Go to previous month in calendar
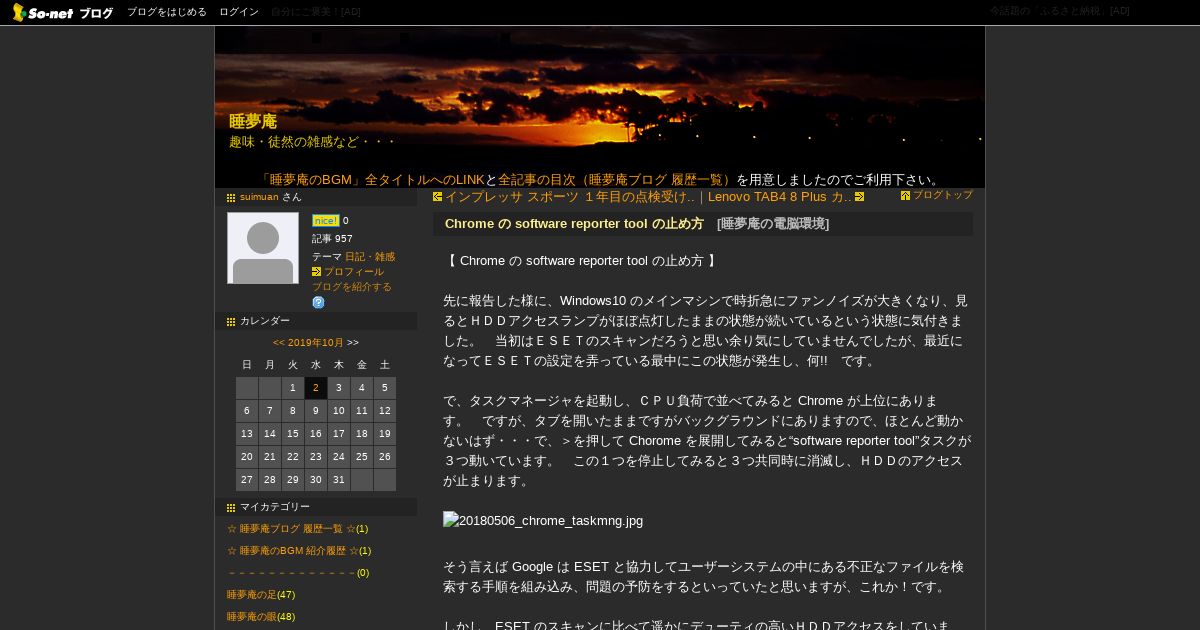The height and width of the screenshot is (630, 1200). tap(279, 343)
